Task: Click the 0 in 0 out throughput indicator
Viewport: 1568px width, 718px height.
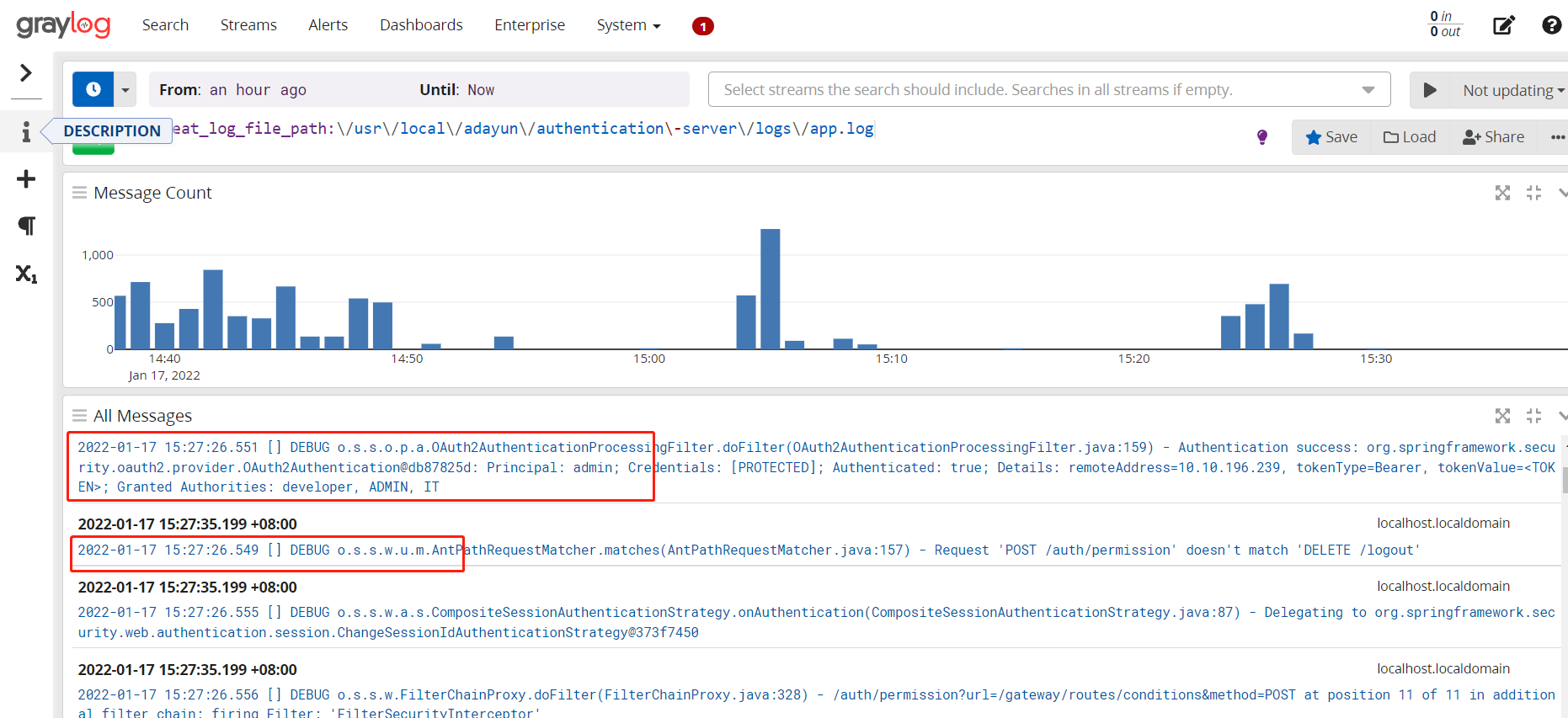Action: click(x=1445, y=24)
